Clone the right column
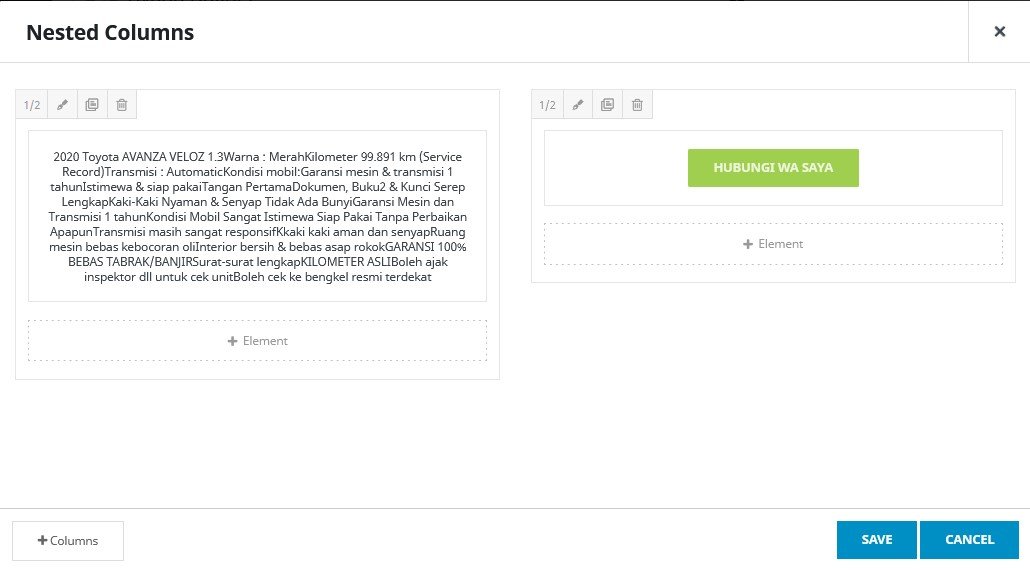 tap(607, 105)
